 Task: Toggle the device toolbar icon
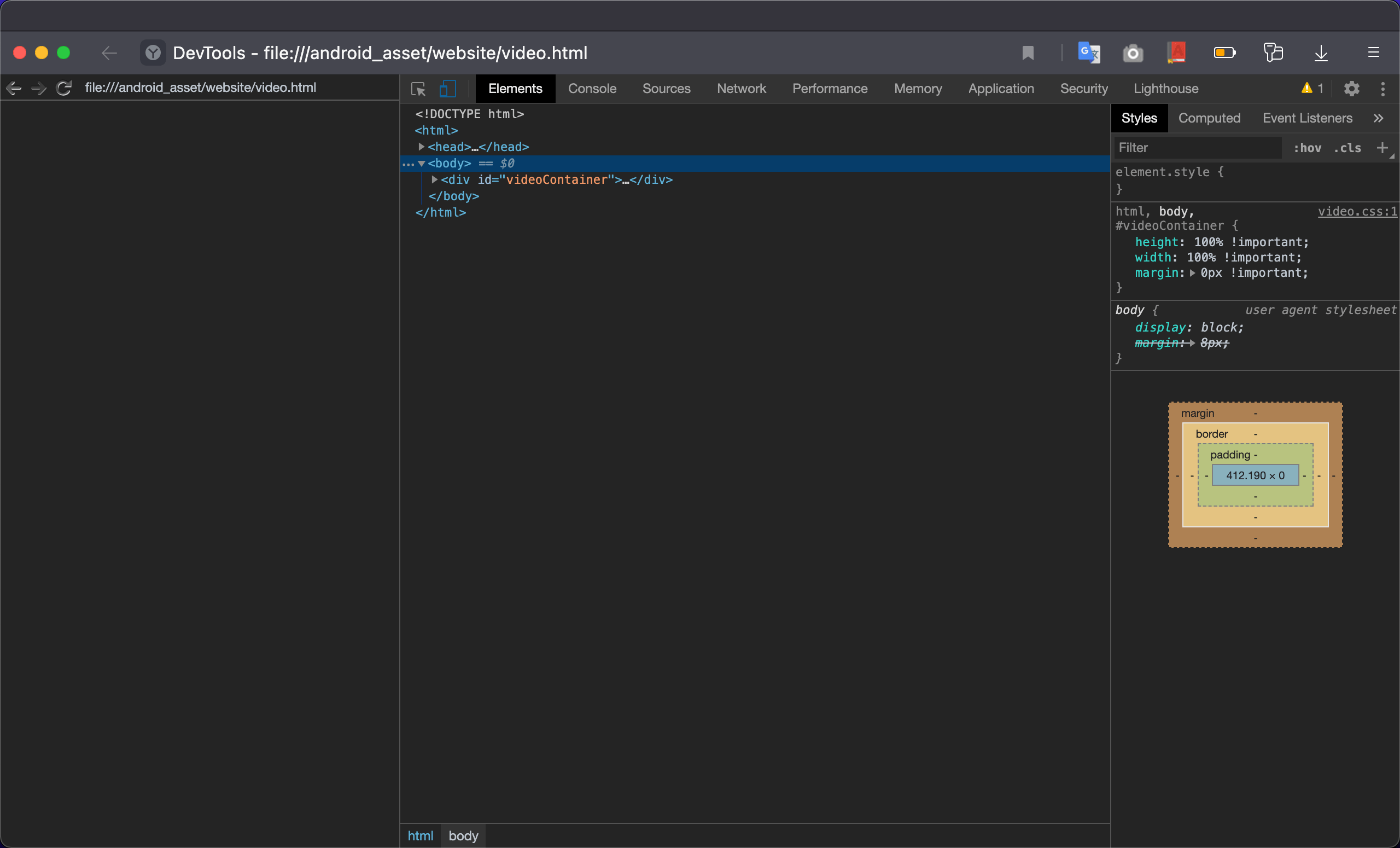(448, 89)
